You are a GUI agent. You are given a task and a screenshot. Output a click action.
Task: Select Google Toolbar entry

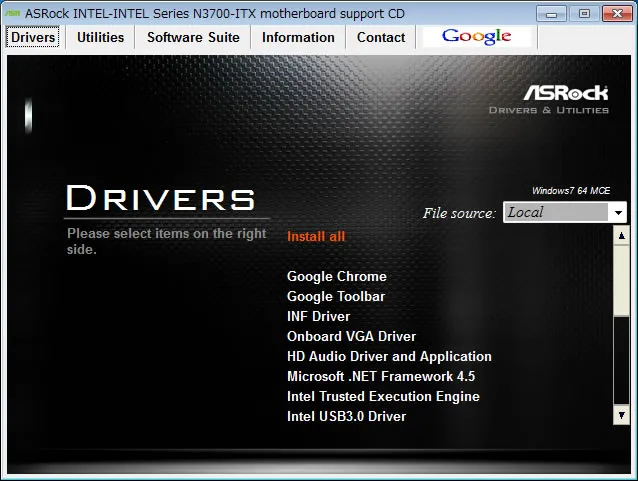pyautogui.click(x=336, y=296)
